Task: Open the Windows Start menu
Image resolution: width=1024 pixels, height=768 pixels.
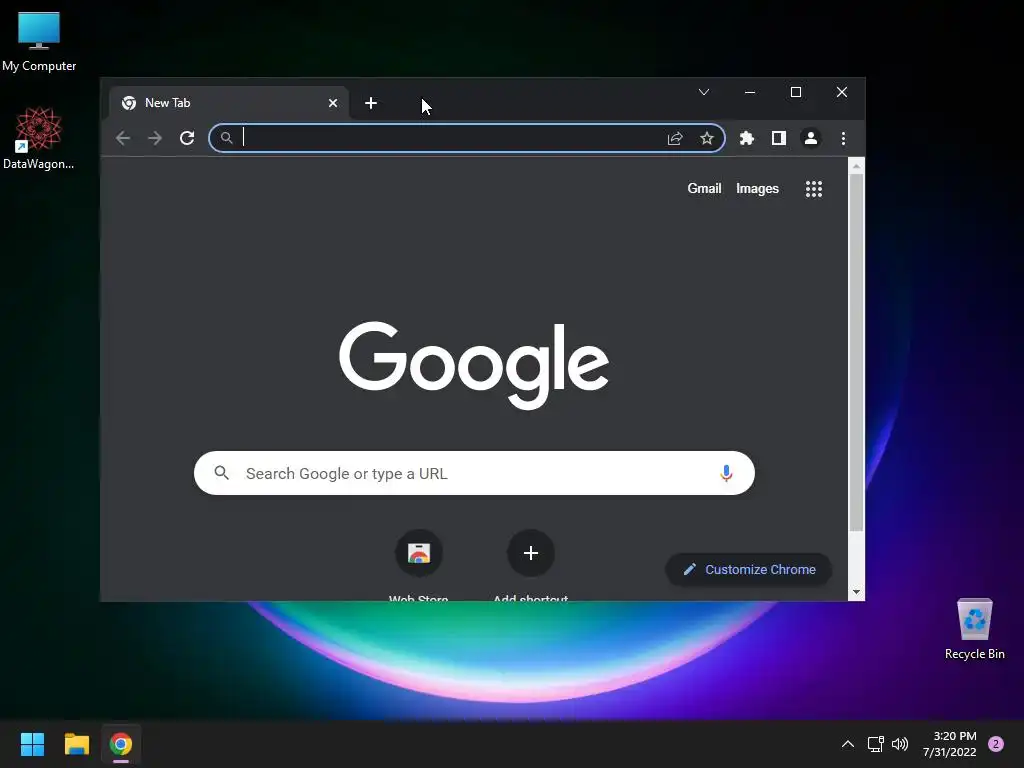Action: [32, 744]
